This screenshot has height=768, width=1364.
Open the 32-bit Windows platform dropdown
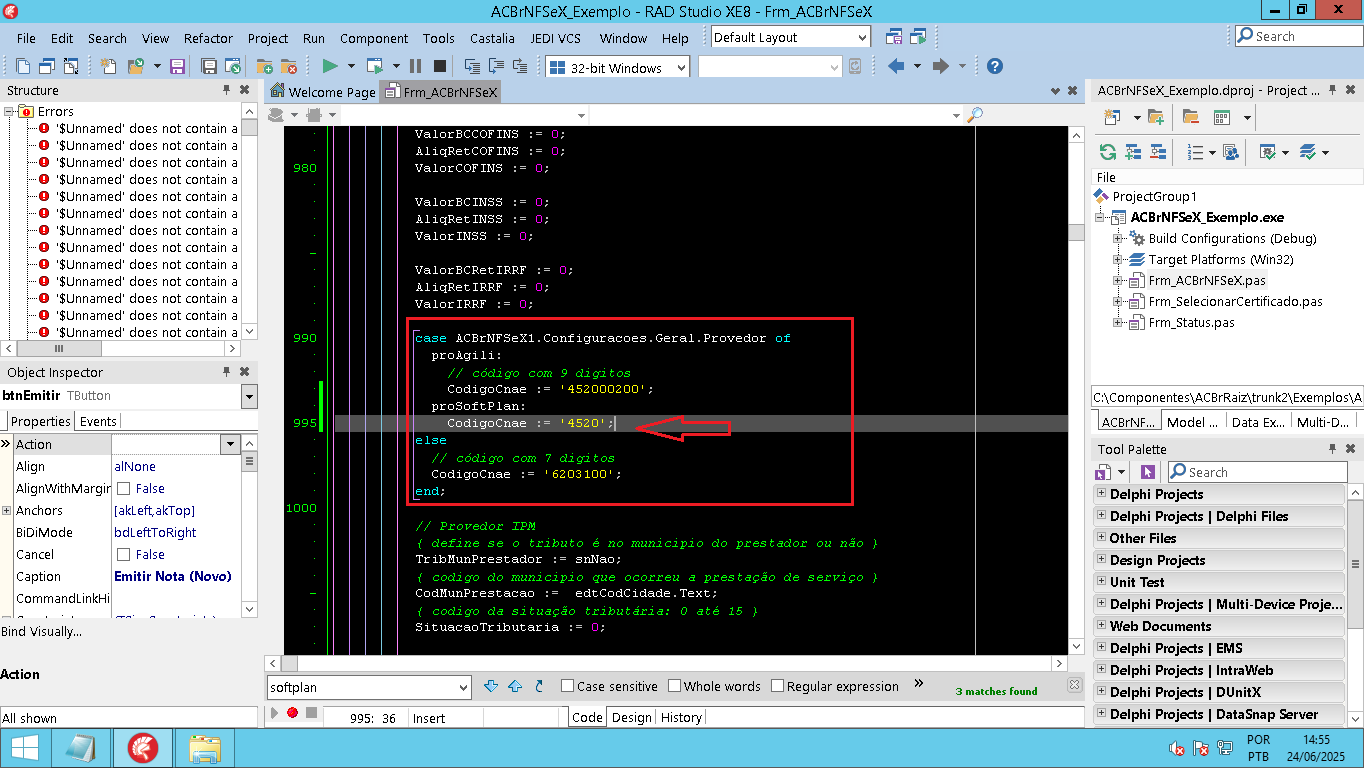click(681, 68)
